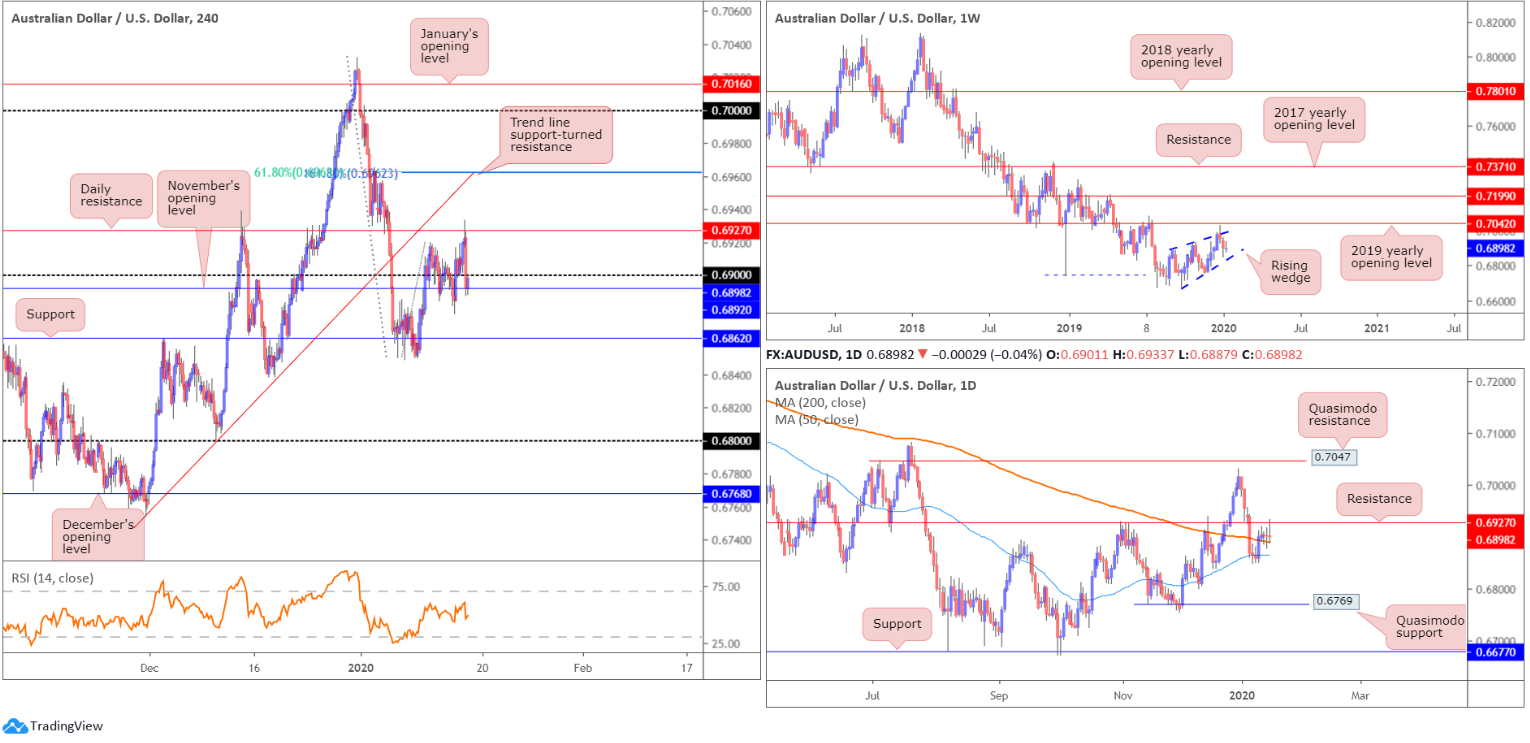Click the 0.67680 price label
Screen dimensions: 1530x743
coord(732,494)
